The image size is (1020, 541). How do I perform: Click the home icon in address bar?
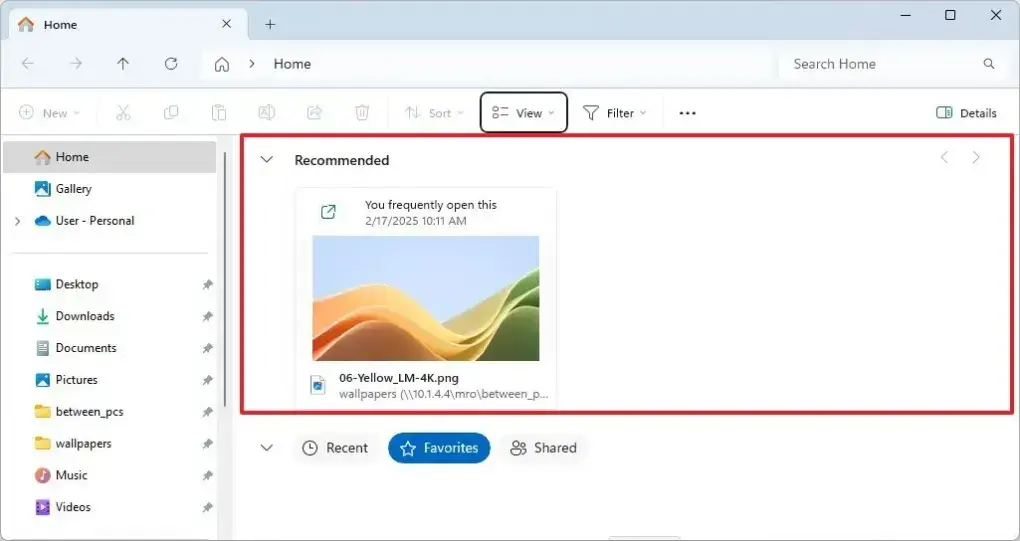222,64
